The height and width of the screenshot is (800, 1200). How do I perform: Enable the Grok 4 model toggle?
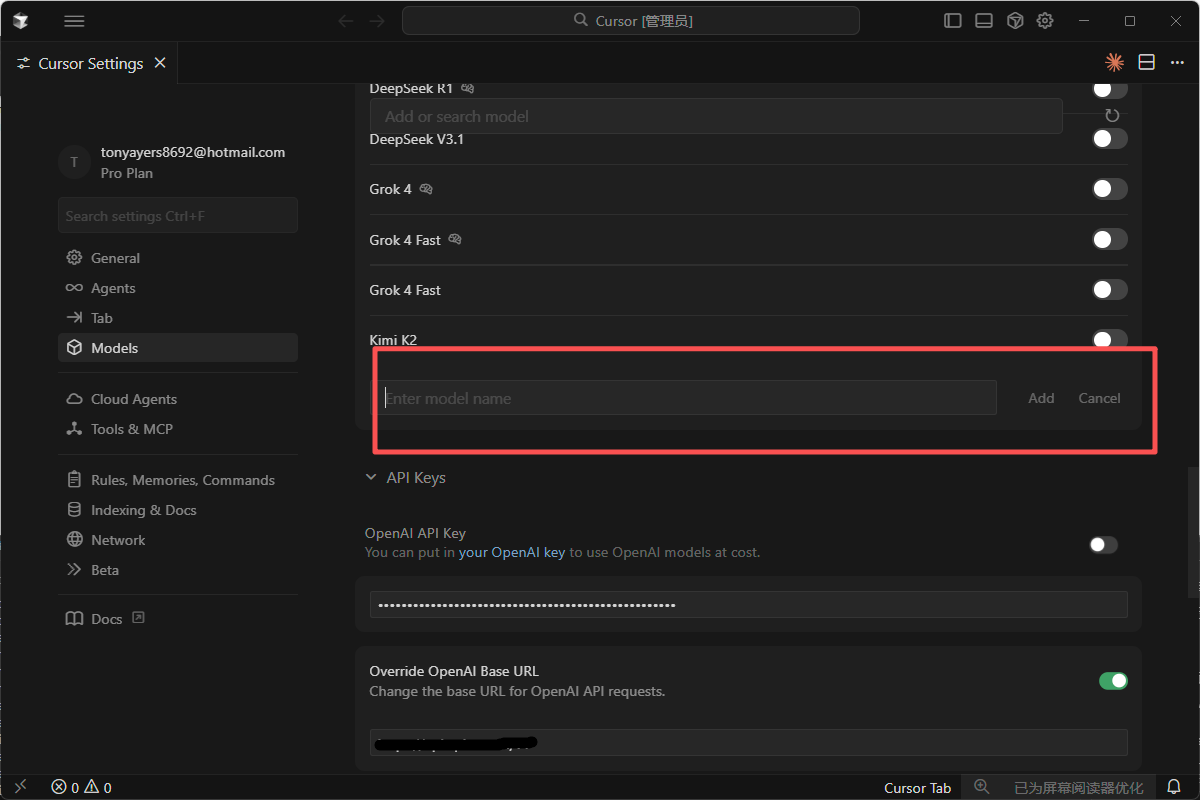coord(1110,189)
